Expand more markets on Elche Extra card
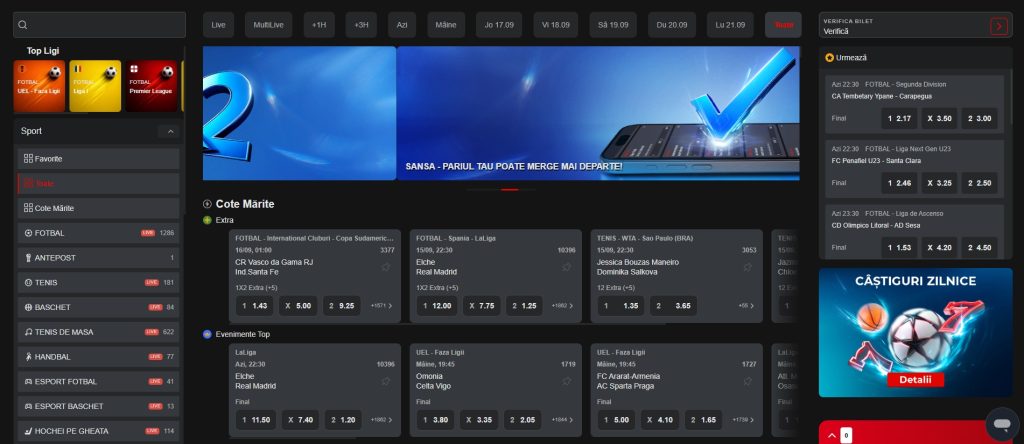 pos(562,306)
